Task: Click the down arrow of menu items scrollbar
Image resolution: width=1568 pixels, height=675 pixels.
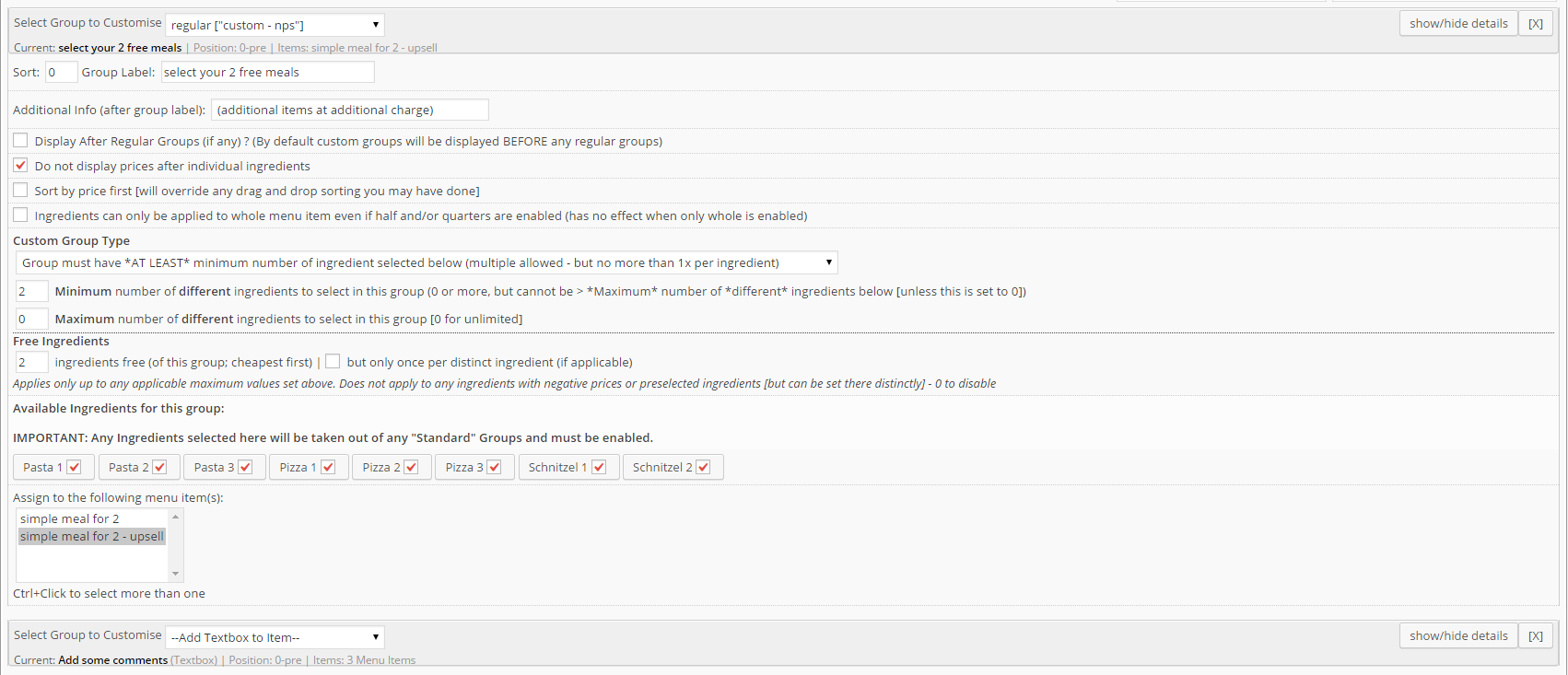Action: tap(175, 574)
